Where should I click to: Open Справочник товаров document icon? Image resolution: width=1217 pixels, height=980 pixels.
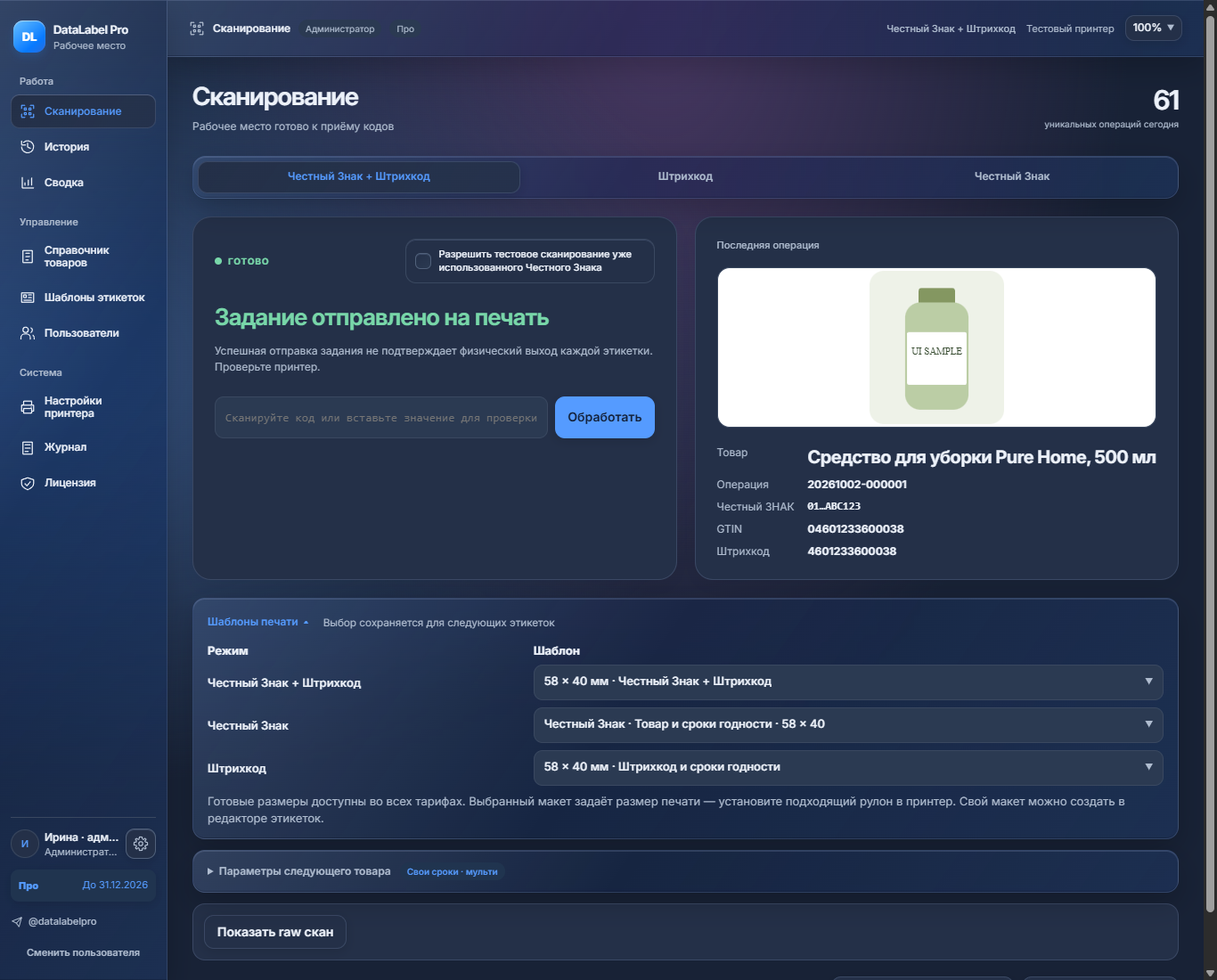[x=28, y=257]
